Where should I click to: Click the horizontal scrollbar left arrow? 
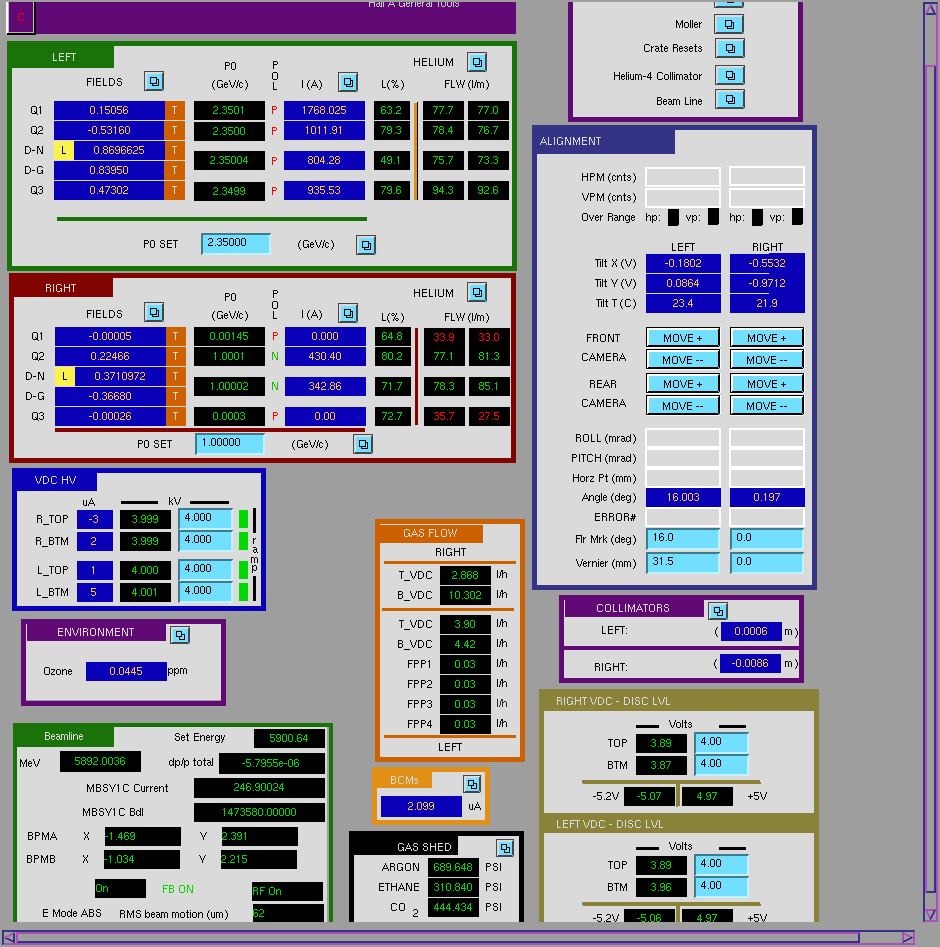pyautogui.click(x=9, y=938)
